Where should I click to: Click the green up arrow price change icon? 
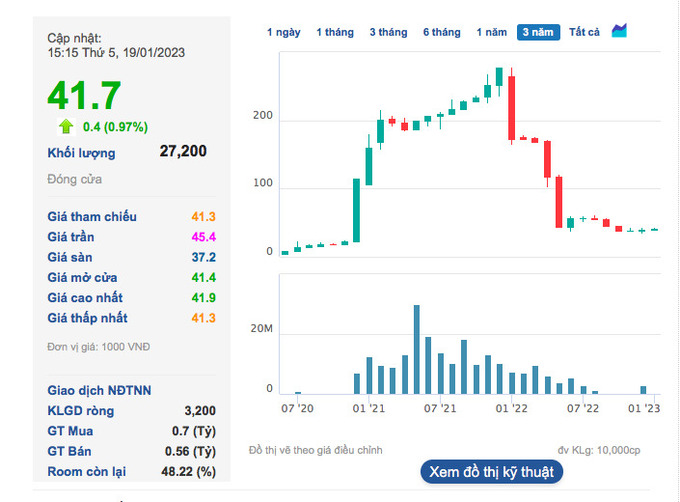coord(66,126)
